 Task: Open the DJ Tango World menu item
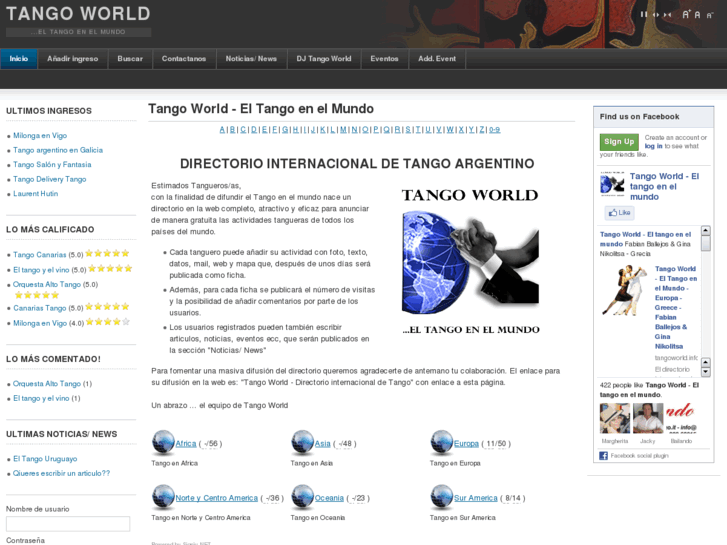click(324, 59)
